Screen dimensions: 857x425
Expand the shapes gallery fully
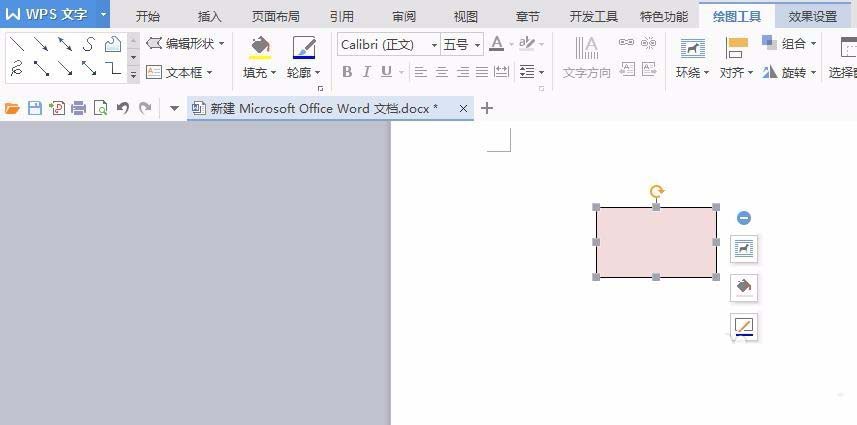133,75
